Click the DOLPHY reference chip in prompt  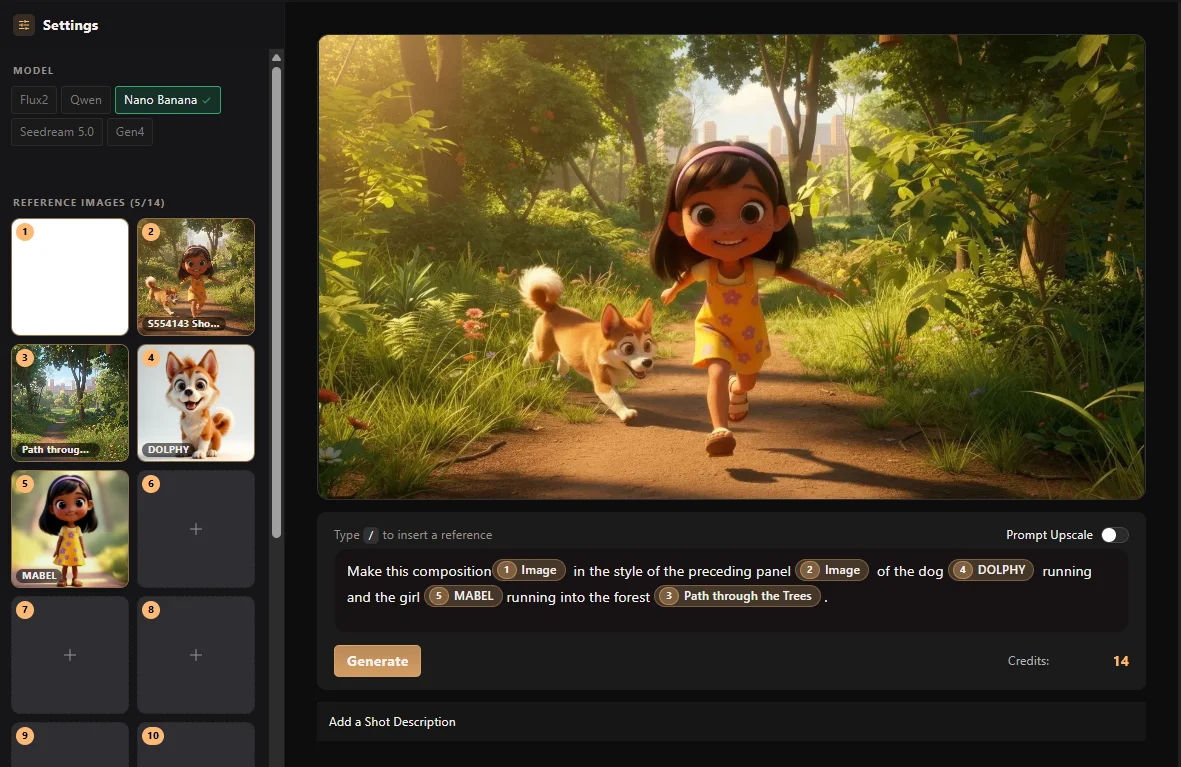click(x=991, y=570)
